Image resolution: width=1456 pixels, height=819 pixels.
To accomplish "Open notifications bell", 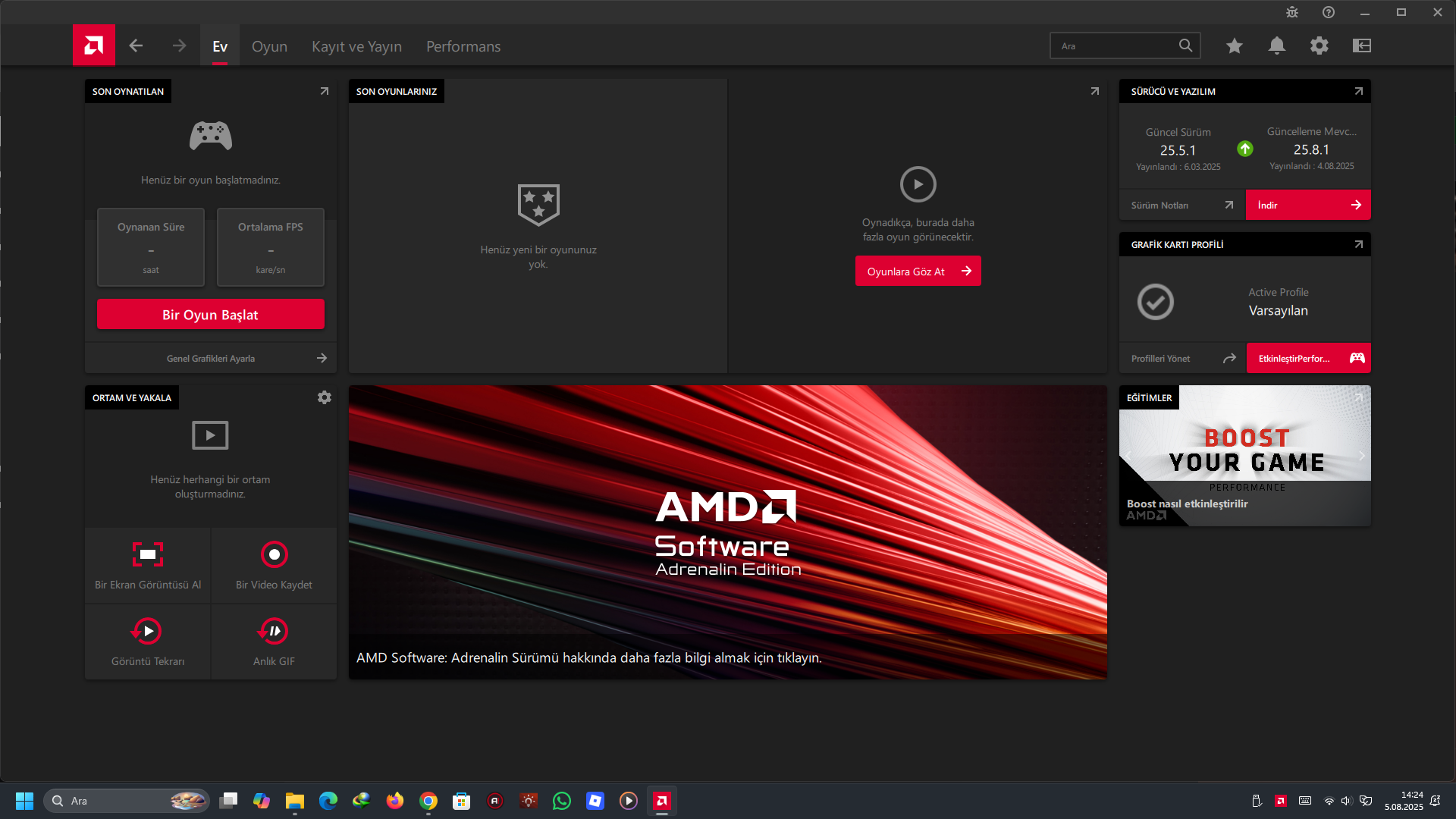I will click(x=1277, y=45).
